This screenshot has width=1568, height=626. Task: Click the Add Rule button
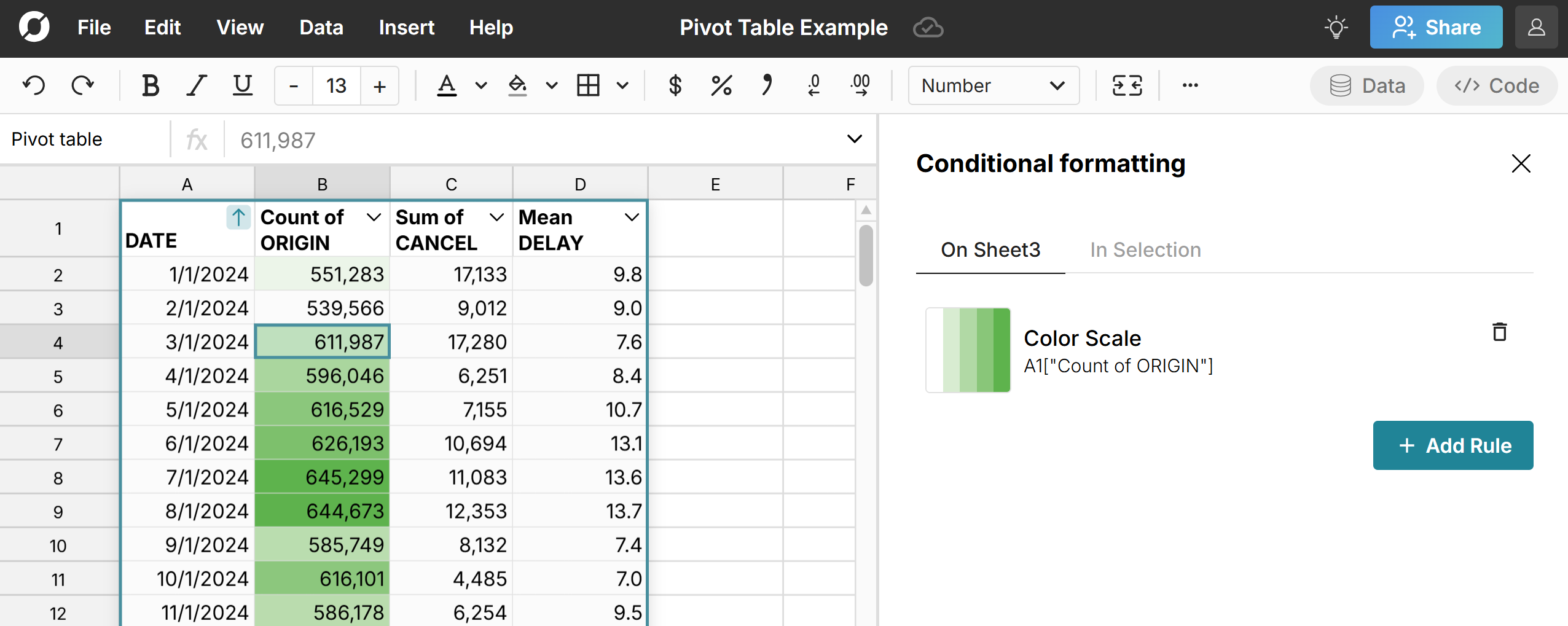[1452, 445]
